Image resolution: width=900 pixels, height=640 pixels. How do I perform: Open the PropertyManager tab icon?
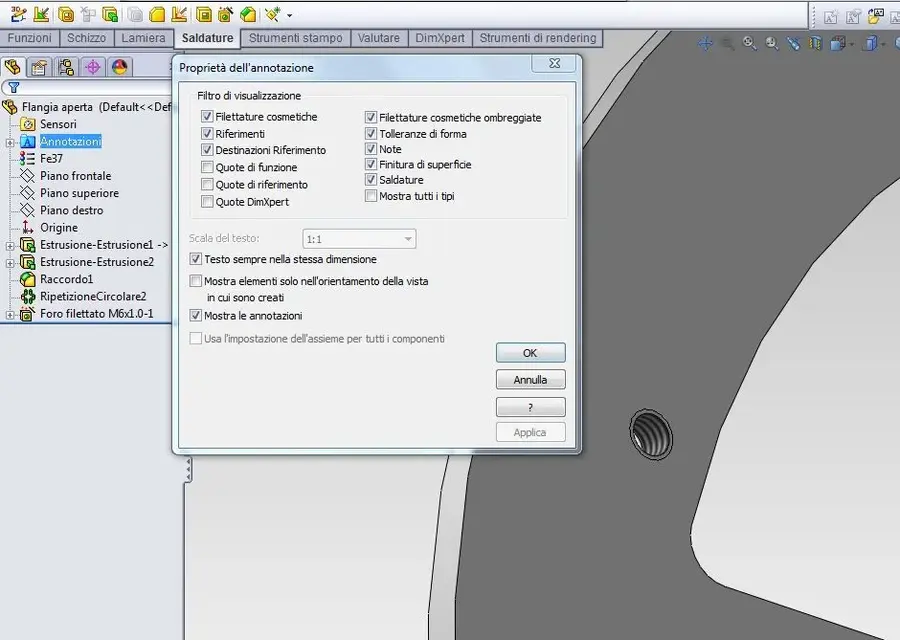click(38, 67)
